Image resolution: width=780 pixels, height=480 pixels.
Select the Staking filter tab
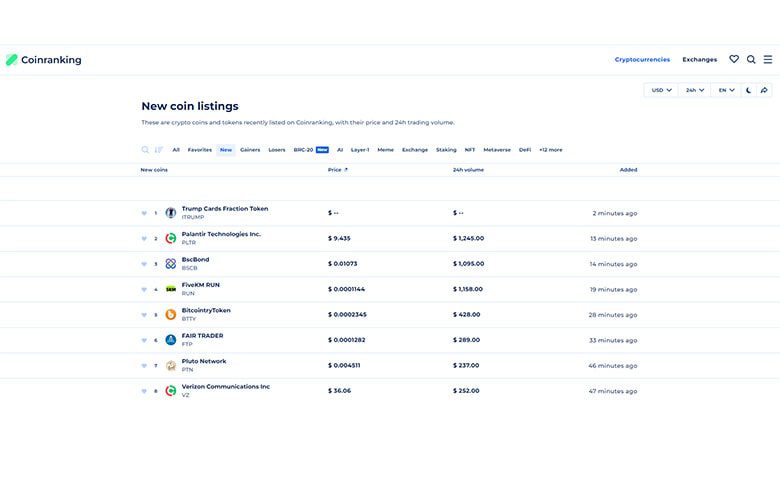click(x=446, y=150)
